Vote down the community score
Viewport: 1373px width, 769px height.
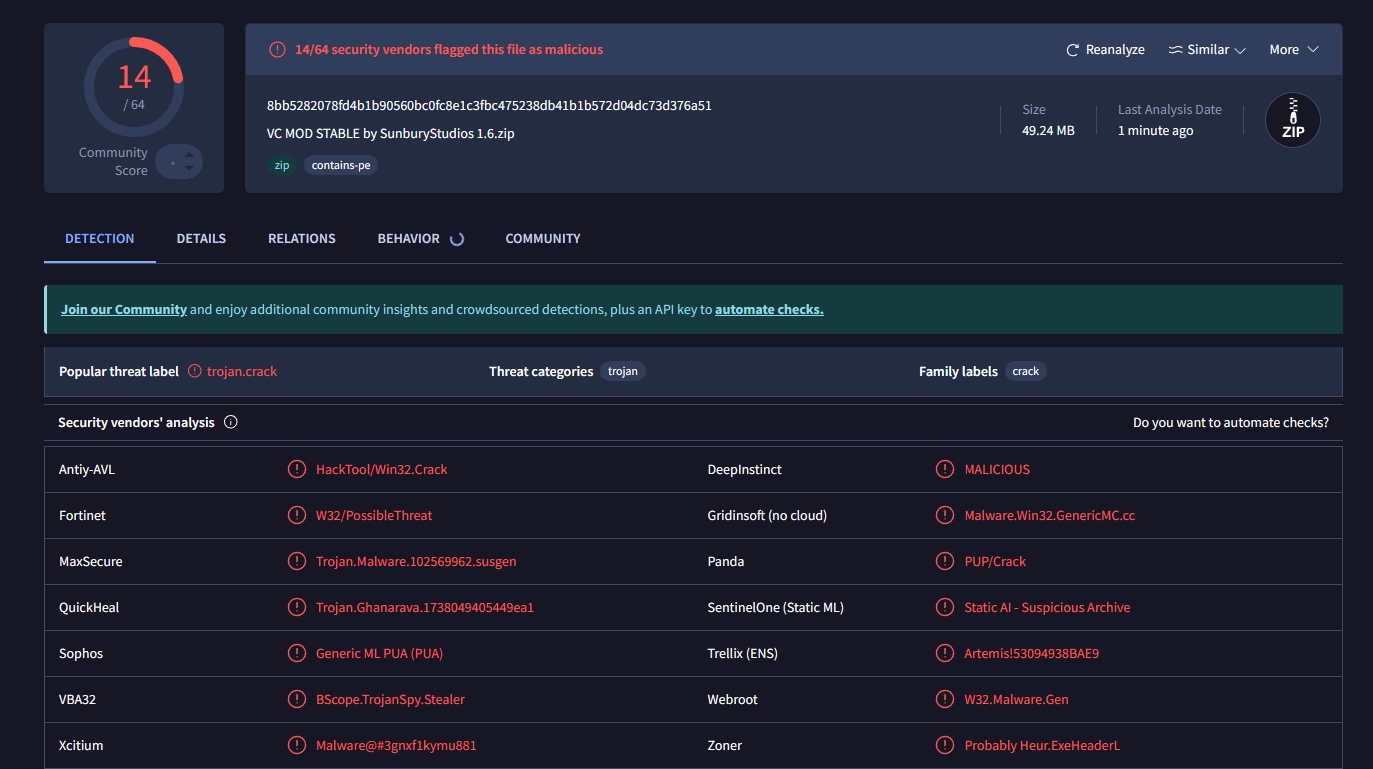tap(189, 169)
